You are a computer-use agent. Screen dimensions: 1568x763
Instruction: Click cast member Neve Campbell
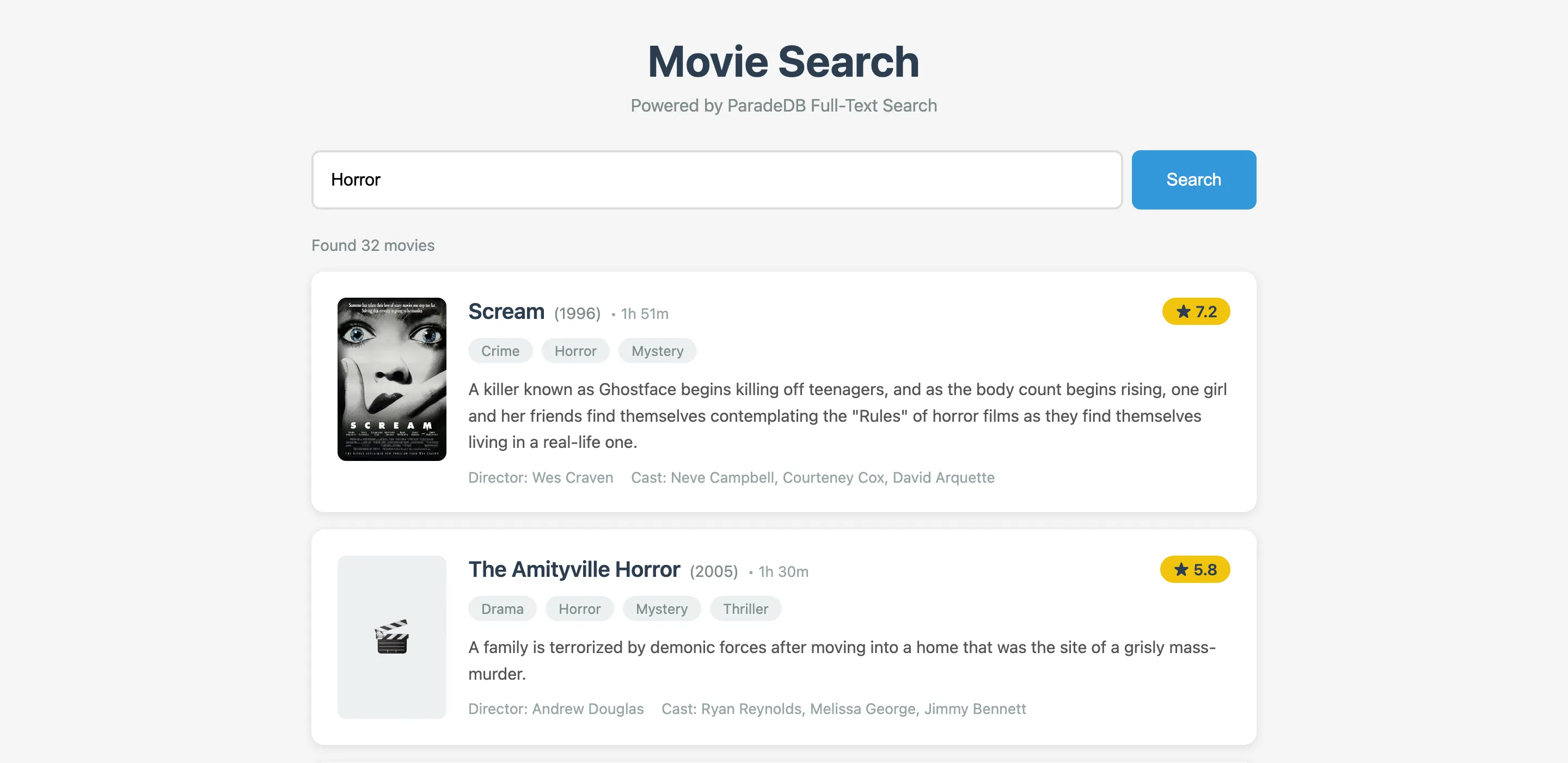tap(722, 478)
